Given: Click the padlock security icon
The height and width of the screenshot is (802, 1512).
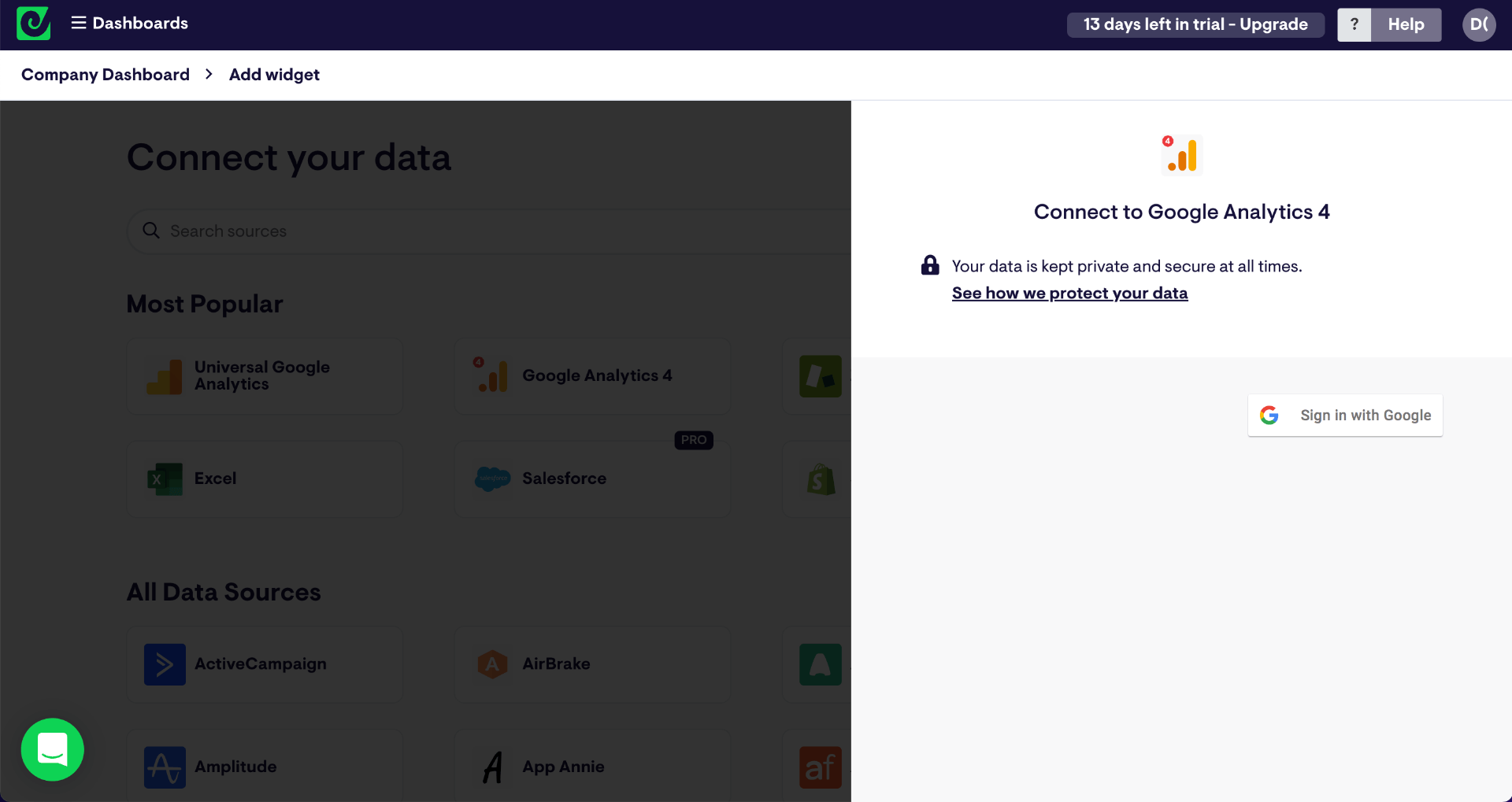Looking at the screenshot, I should (930, 265).
